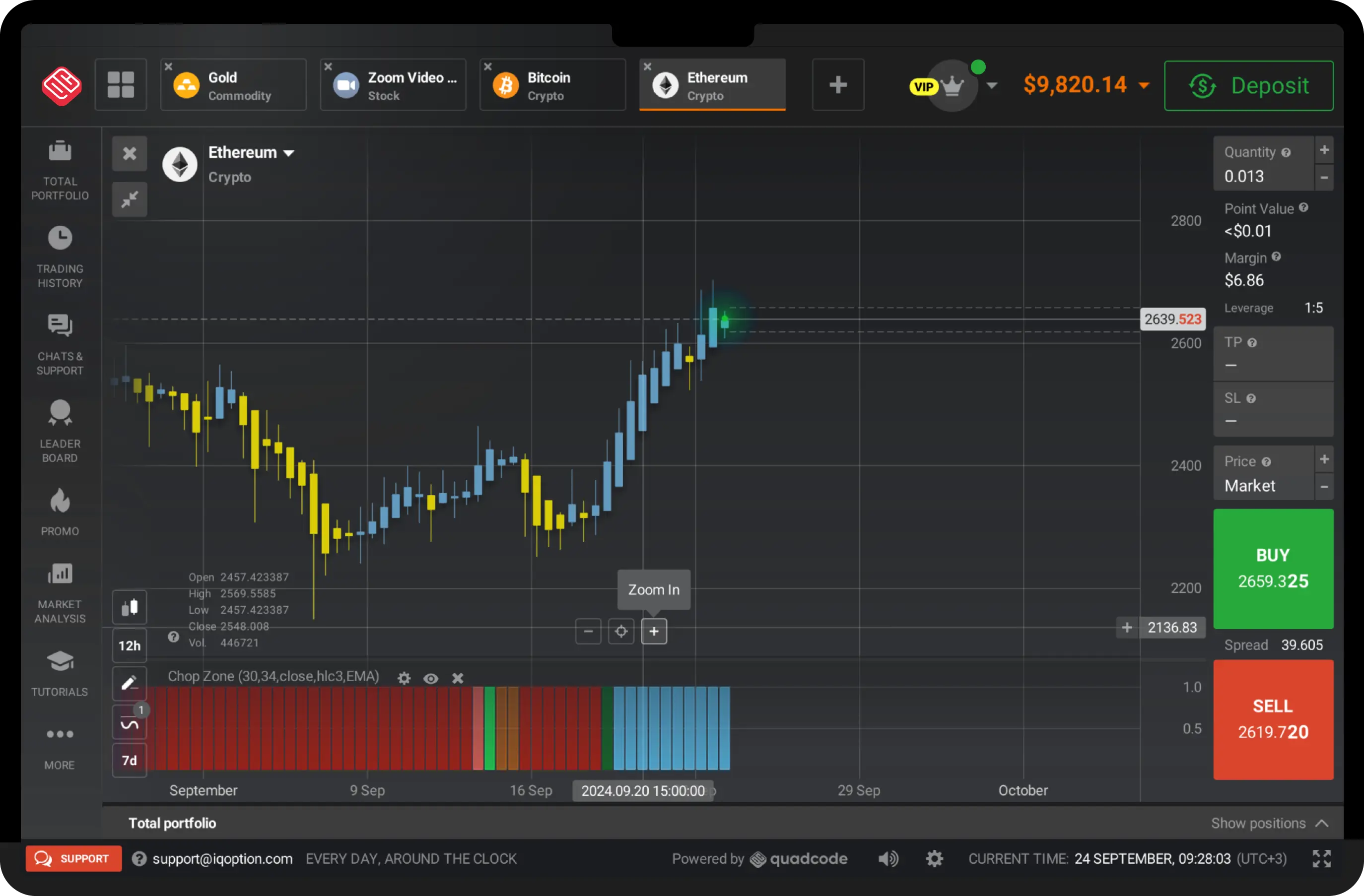Toggle fullscreen mode icon

(x=1322, y=858)
